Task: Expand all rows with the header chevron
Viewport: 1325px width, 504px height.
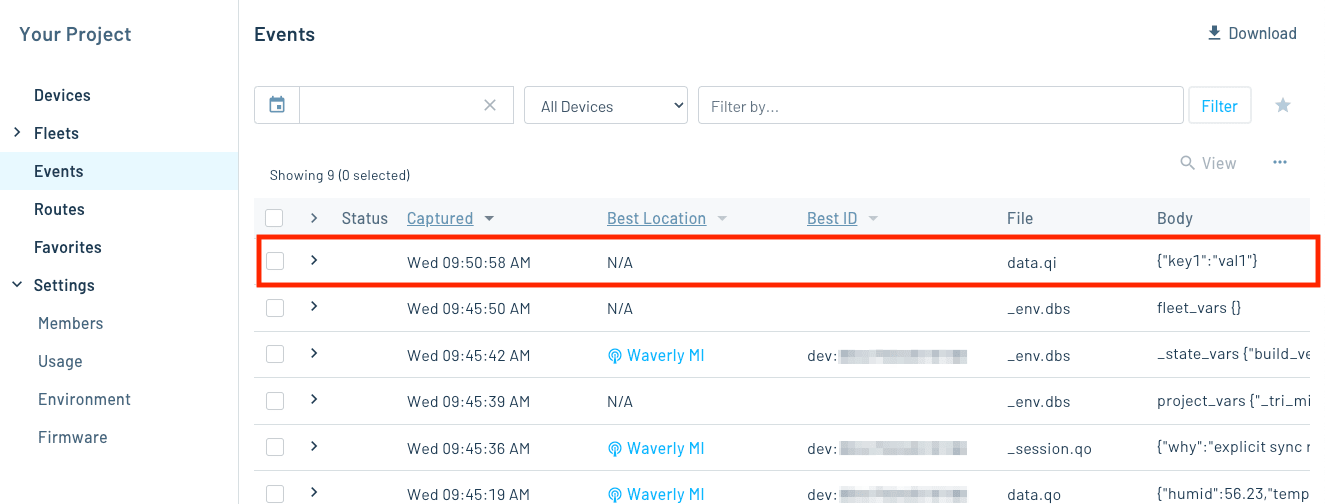Action: tap(314, 217)
